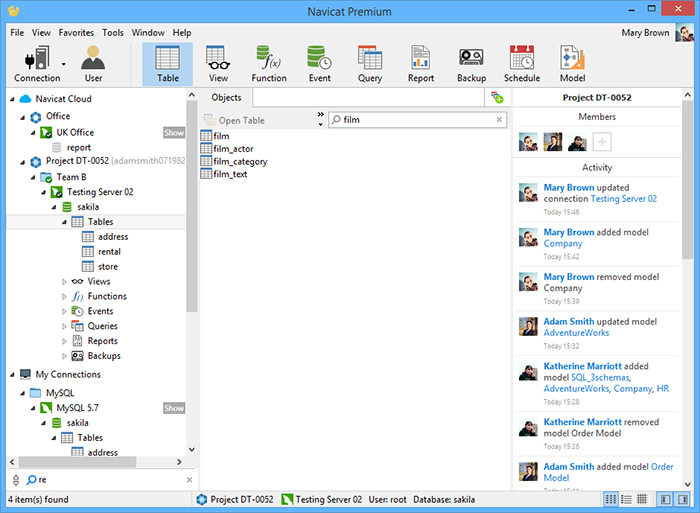Open the Order Model link
Image resolution: width=700 pixels, height=513 pixels.
pos(608,472)
